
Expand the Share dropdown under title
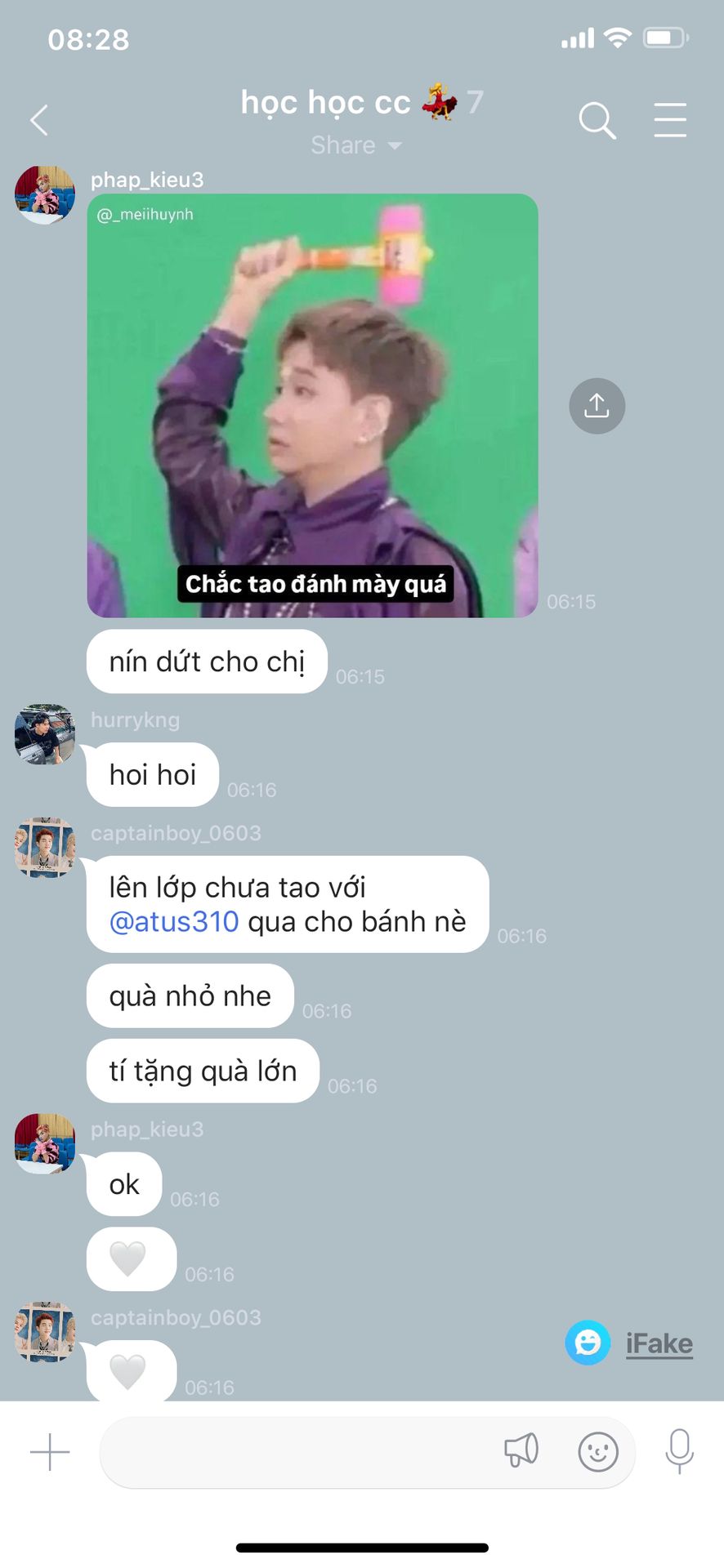coord(356,145)
